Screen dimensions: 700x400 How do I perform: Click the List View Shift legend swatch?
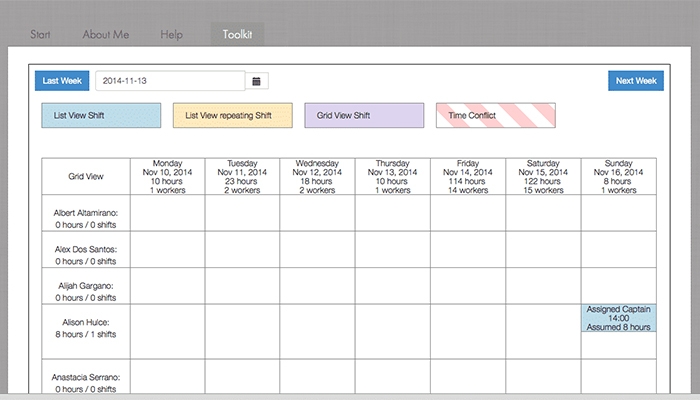point(100,116)
